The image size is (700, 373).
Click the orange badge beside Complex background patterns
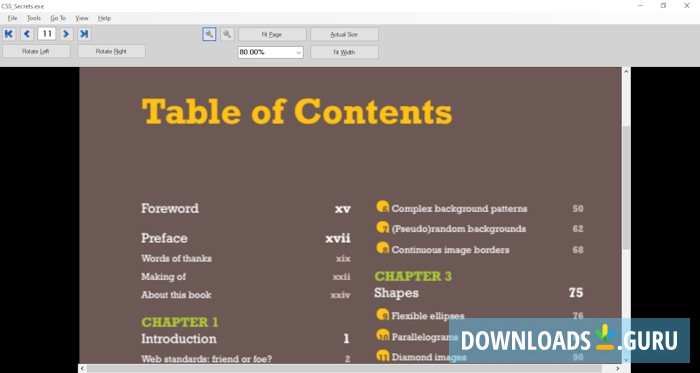pos(383,207)
